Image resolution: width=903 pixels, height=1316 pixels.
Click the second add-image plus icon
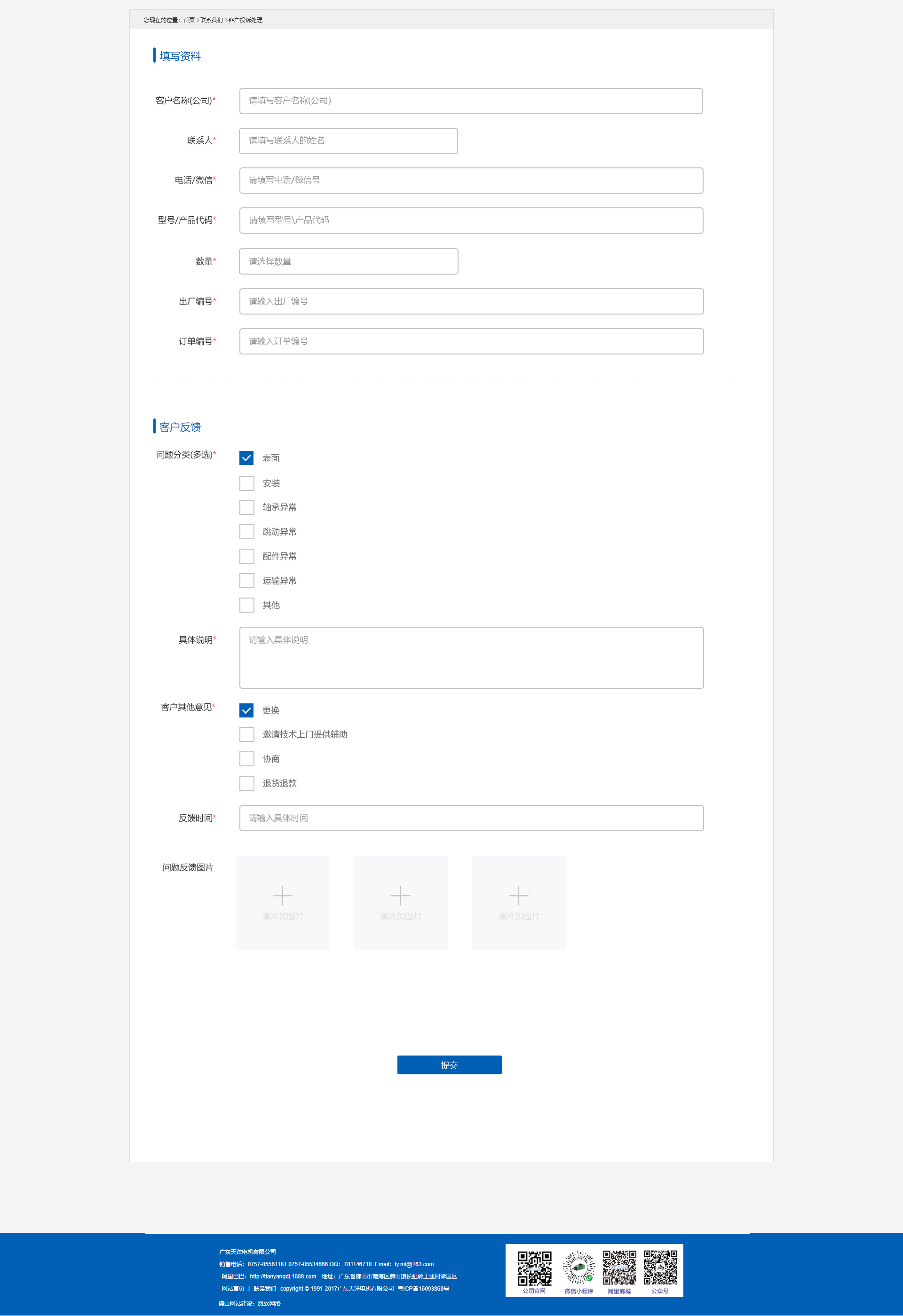click(x=401, y=896)
